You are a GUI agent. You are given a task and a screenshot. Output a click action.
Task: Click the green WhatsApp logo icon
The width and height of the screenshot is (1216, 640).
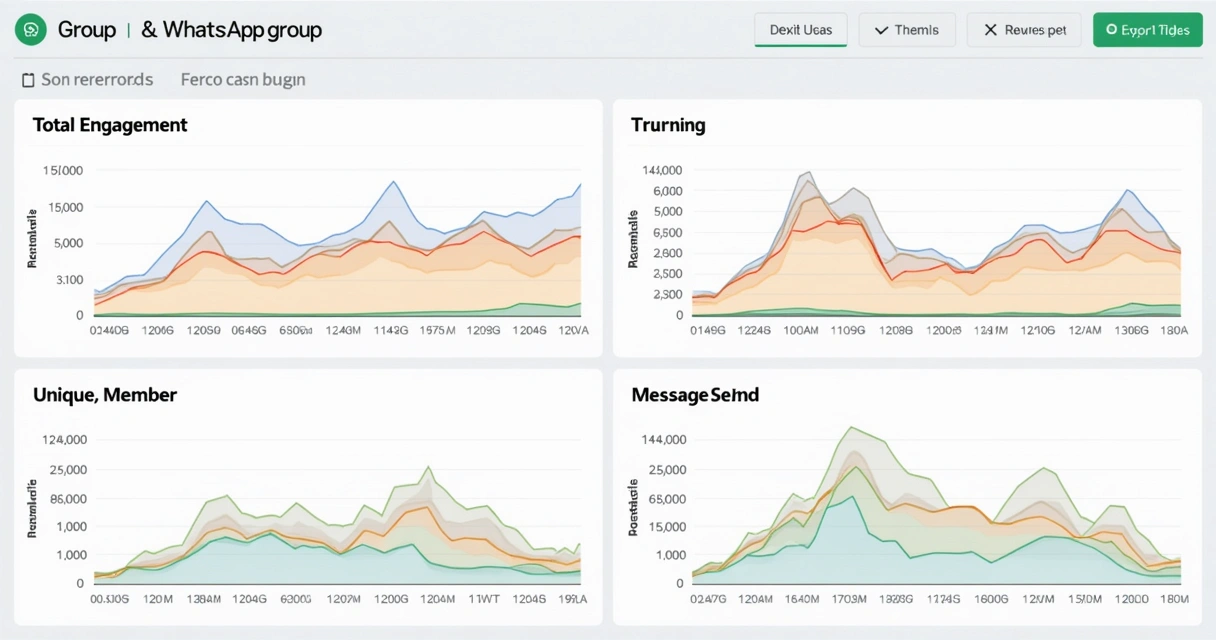tap(31, 30)
